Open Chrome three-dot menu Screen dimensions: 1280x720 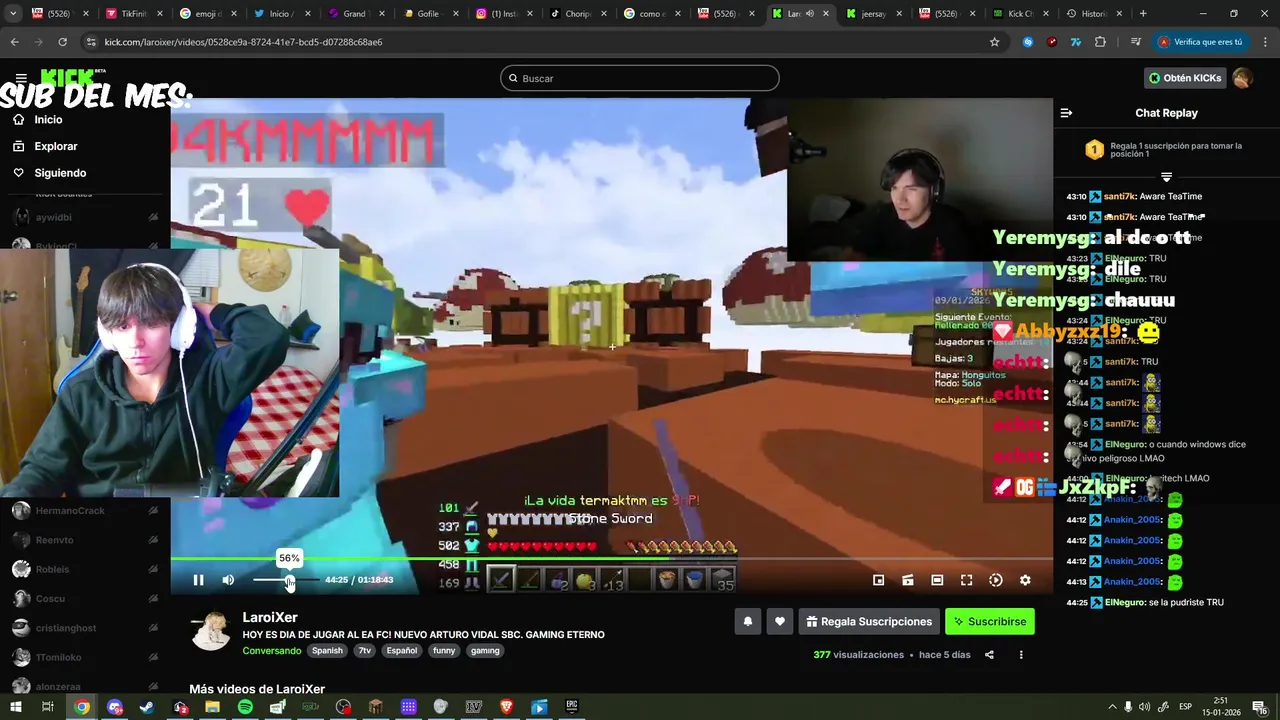pyautogui.click(x=1265, y=42)
